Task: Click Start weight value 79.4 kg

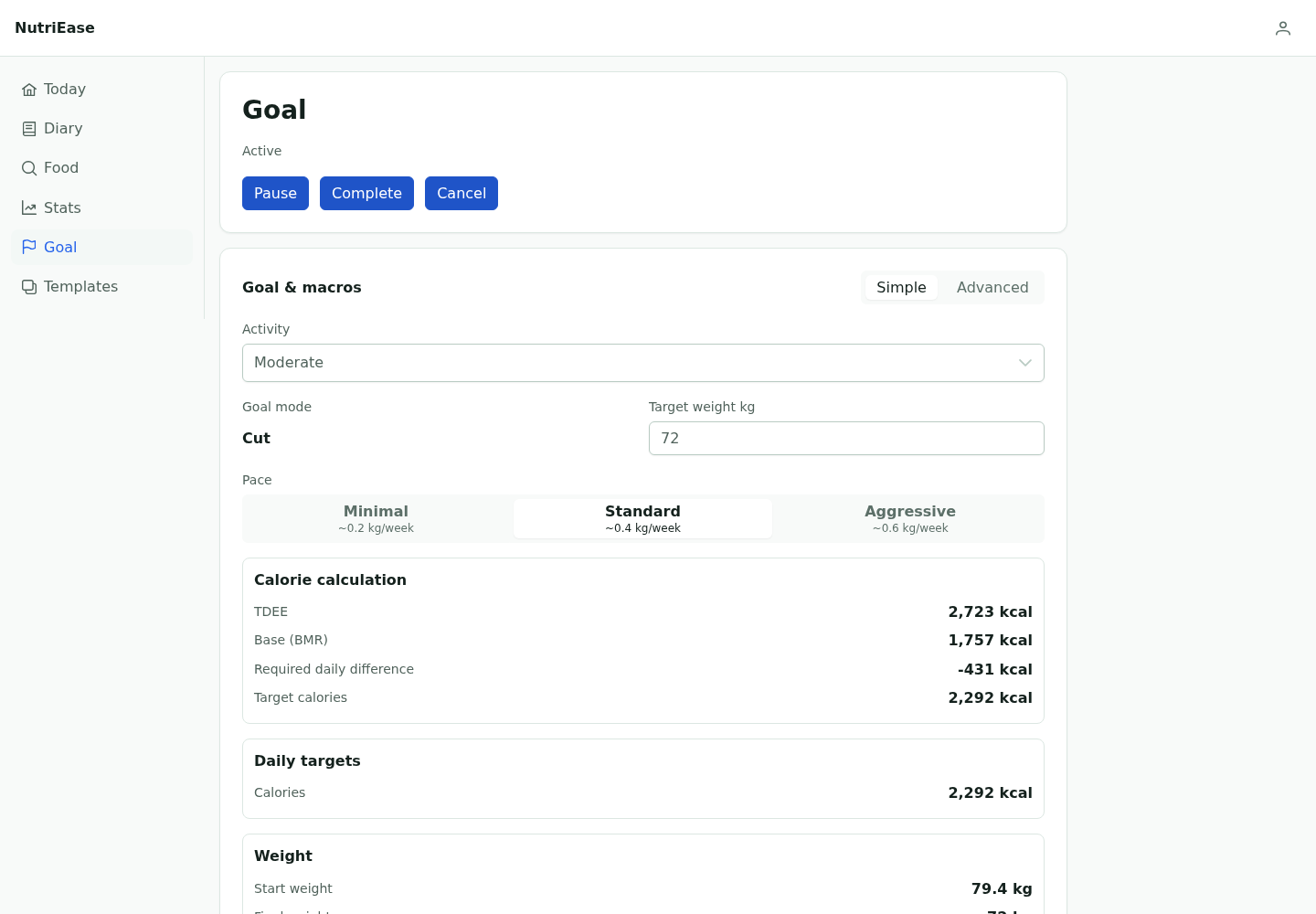Action: coord(1002,889)
